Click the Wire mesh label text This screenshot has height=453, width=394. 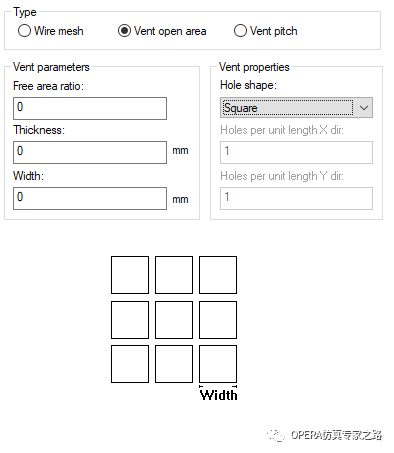[59, 31]
